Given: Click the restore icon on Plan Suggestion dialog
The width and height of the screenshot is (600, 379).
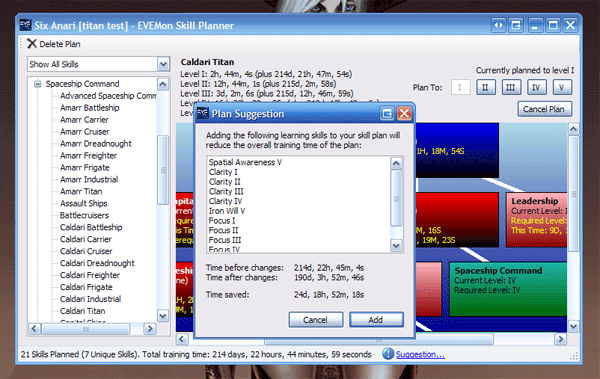Looking at the screenshot, I should [x=387, y=113].
